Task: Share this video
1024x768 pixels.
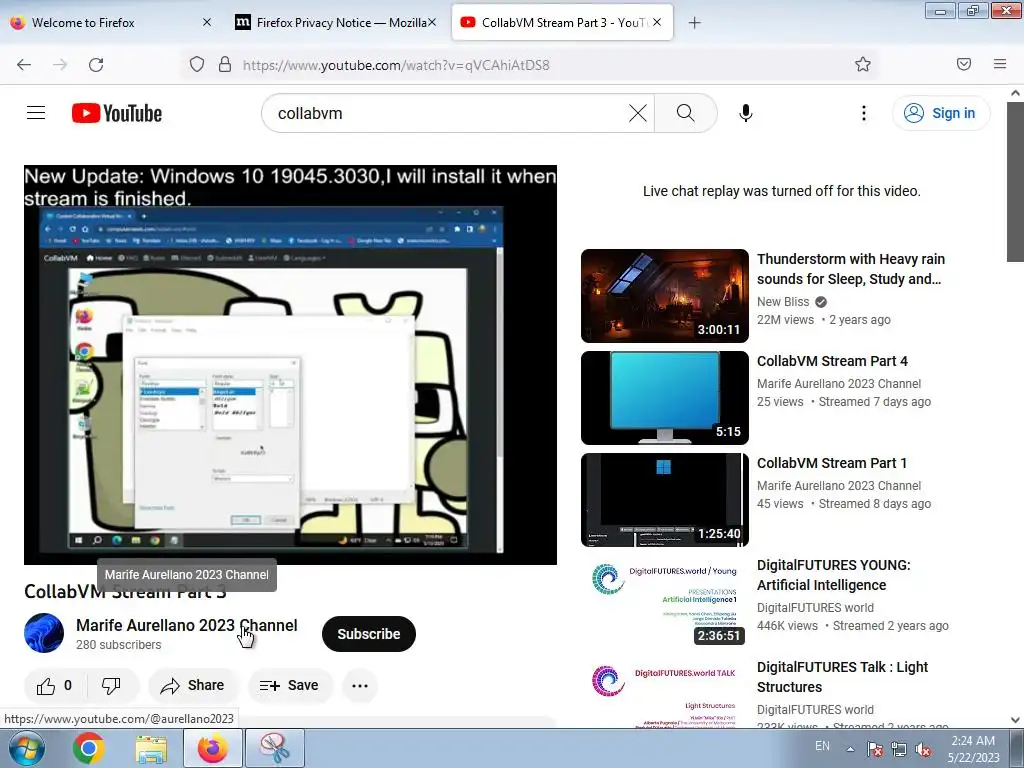Action: (193, 686)
